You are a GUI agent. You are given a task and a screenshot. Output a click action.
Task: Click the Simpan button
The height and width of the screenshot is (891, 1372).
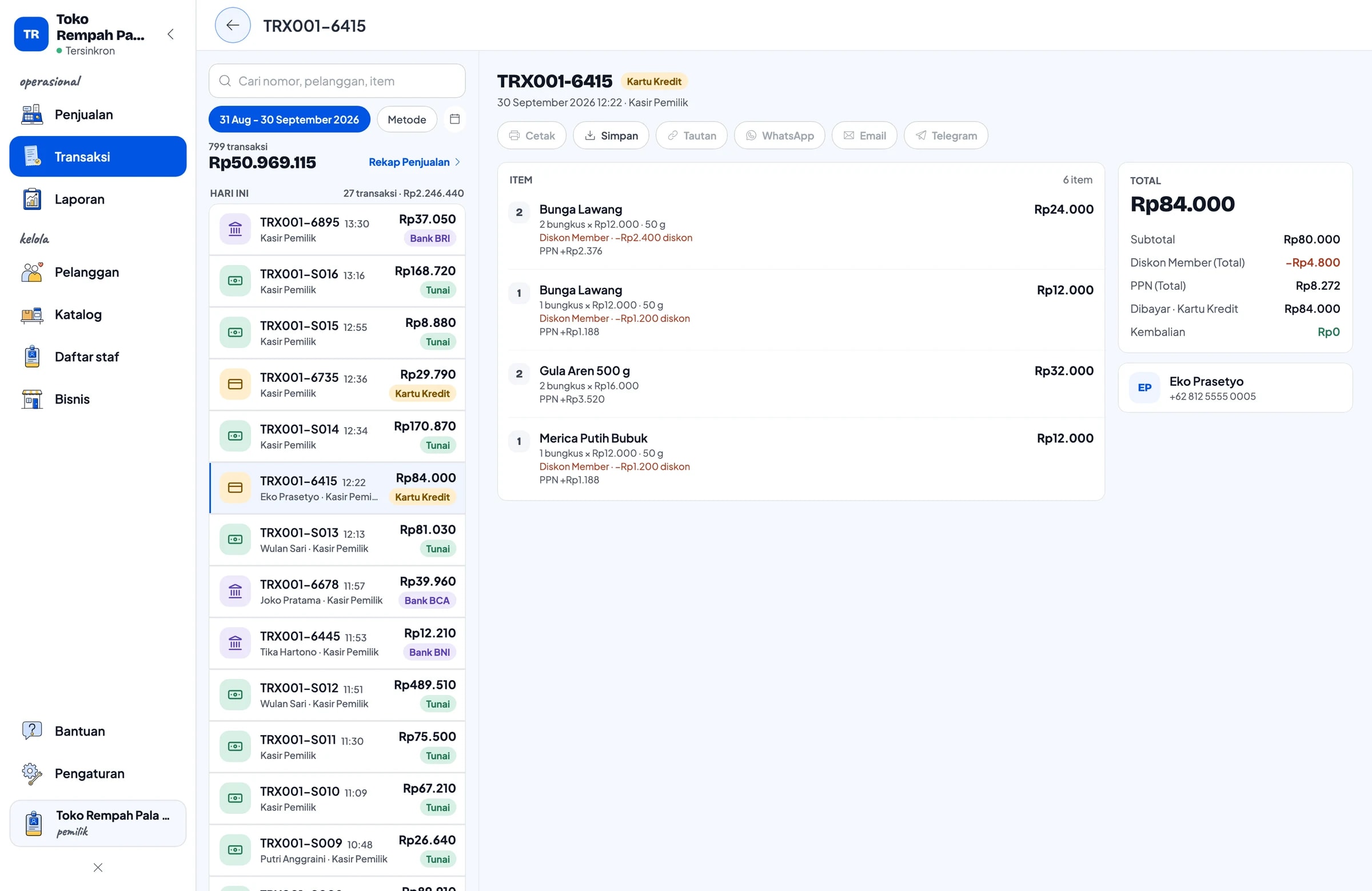[611, 135]
